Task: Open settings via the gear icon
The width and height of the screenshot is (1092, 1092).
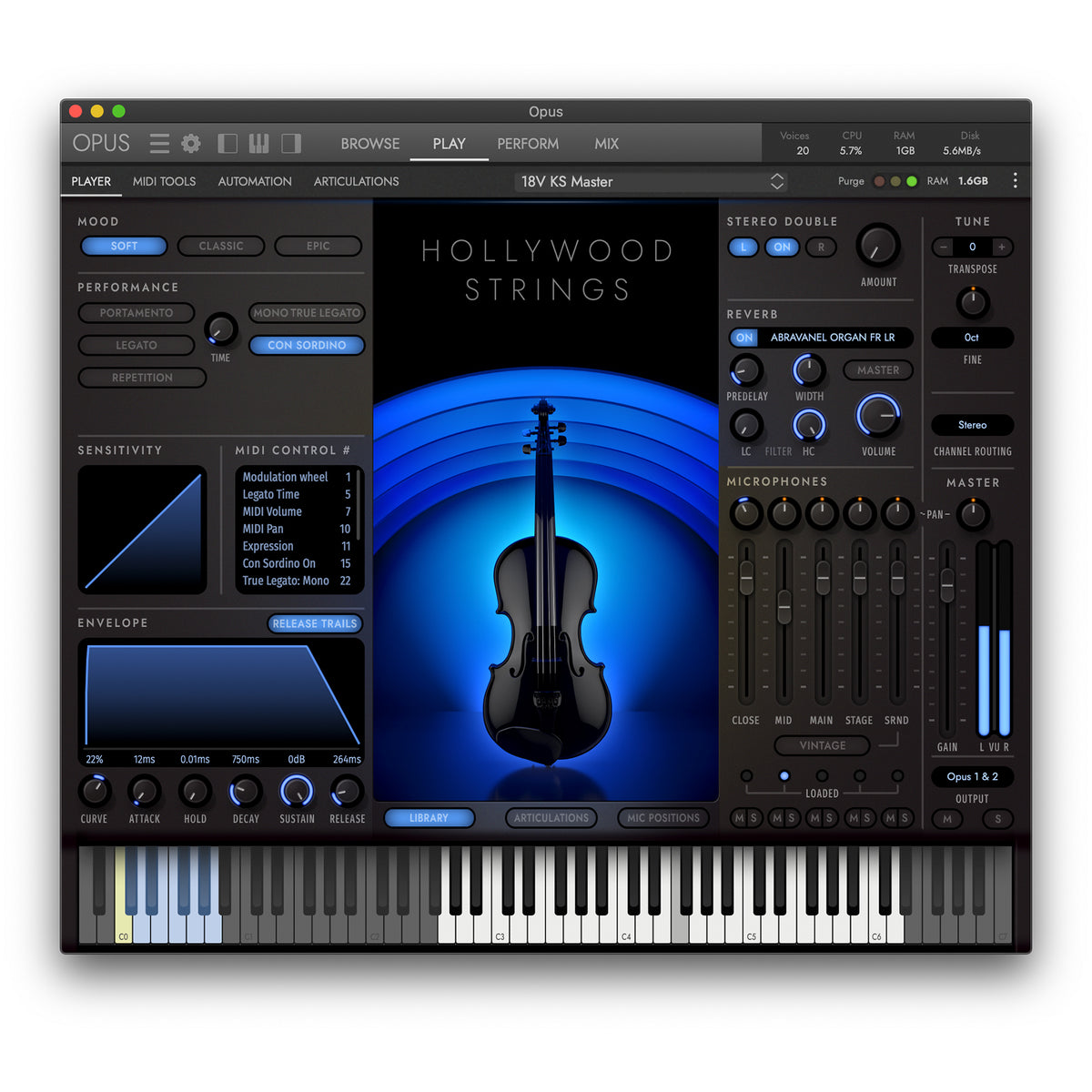Action: 191,144
